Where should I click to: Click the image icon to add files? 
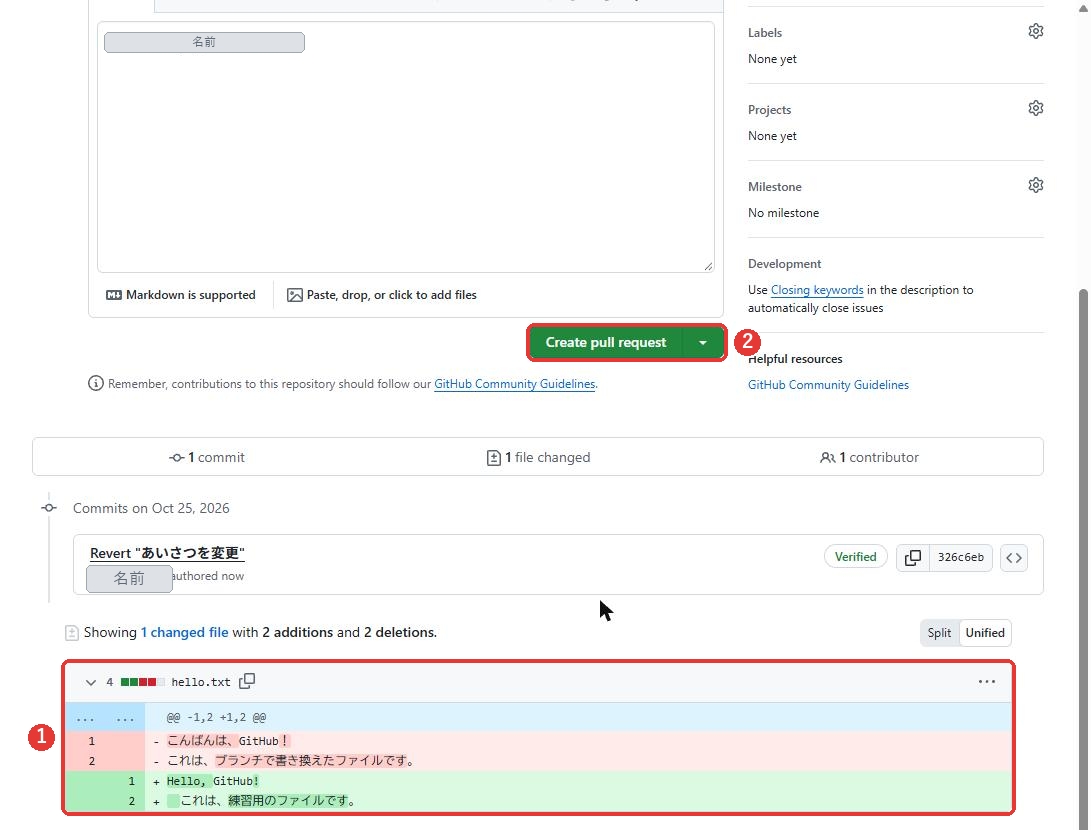pos(295,295)
